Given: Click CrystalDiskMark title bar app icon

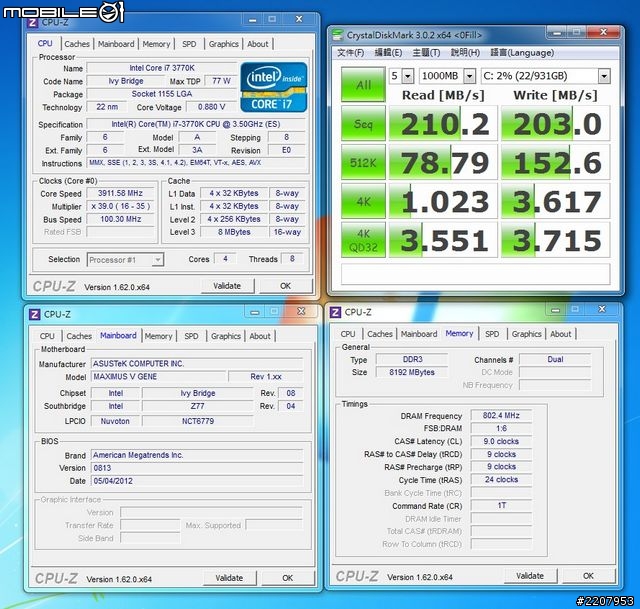Looking at the screenshot, I should [x=337, y=35].
